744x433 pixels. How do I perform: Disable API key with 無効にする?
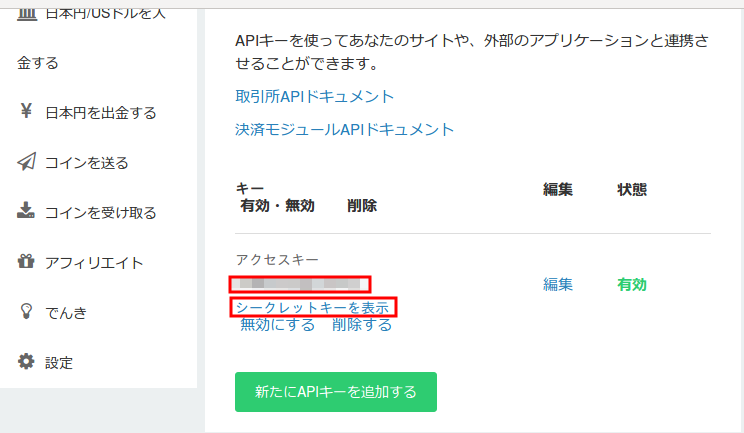coord(277,325)
